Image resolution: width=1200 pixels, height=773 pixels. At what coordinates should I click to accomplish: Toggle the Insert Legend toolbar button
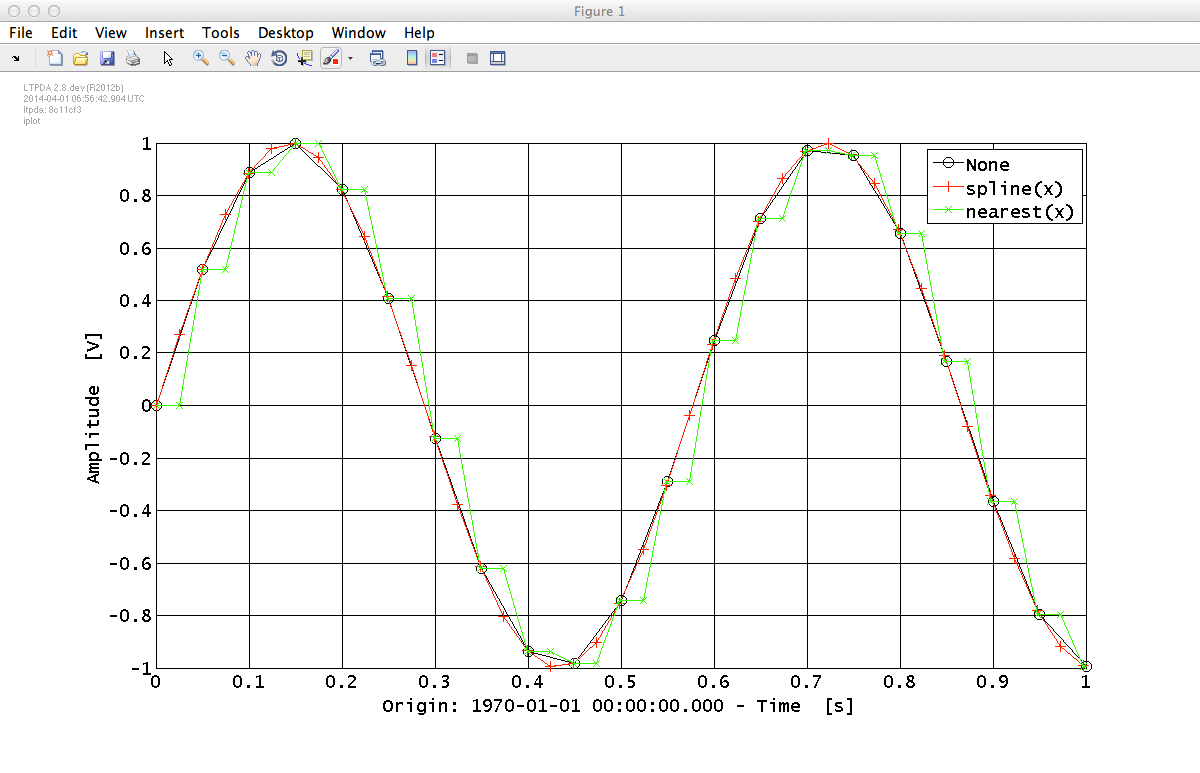coord(437,59)
